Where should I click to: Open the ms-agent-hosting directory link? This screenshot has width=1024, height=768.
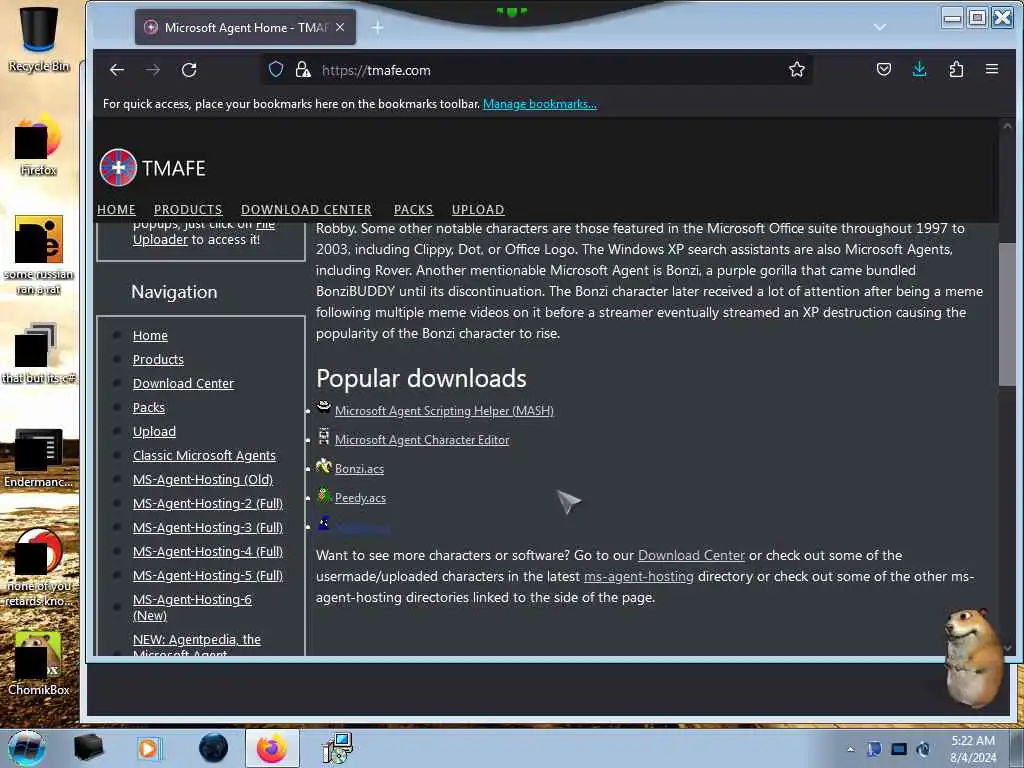click(x=639, y=577)
